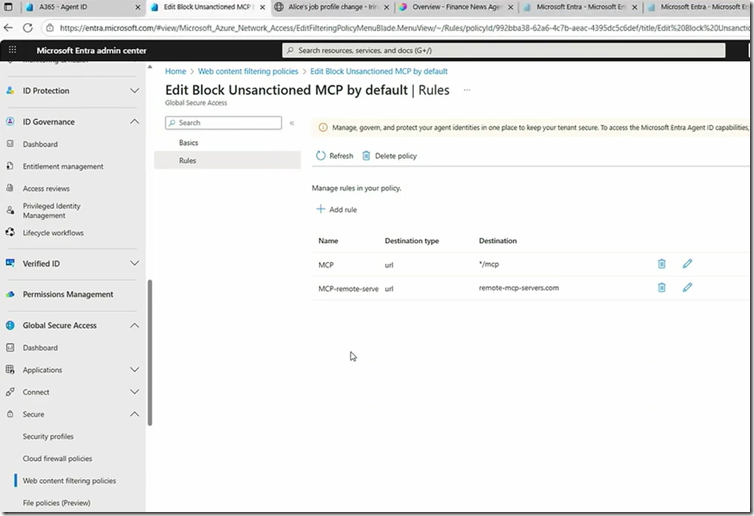Open the app launcher waffle icon

pyautogui.click(x=13, y=50)
